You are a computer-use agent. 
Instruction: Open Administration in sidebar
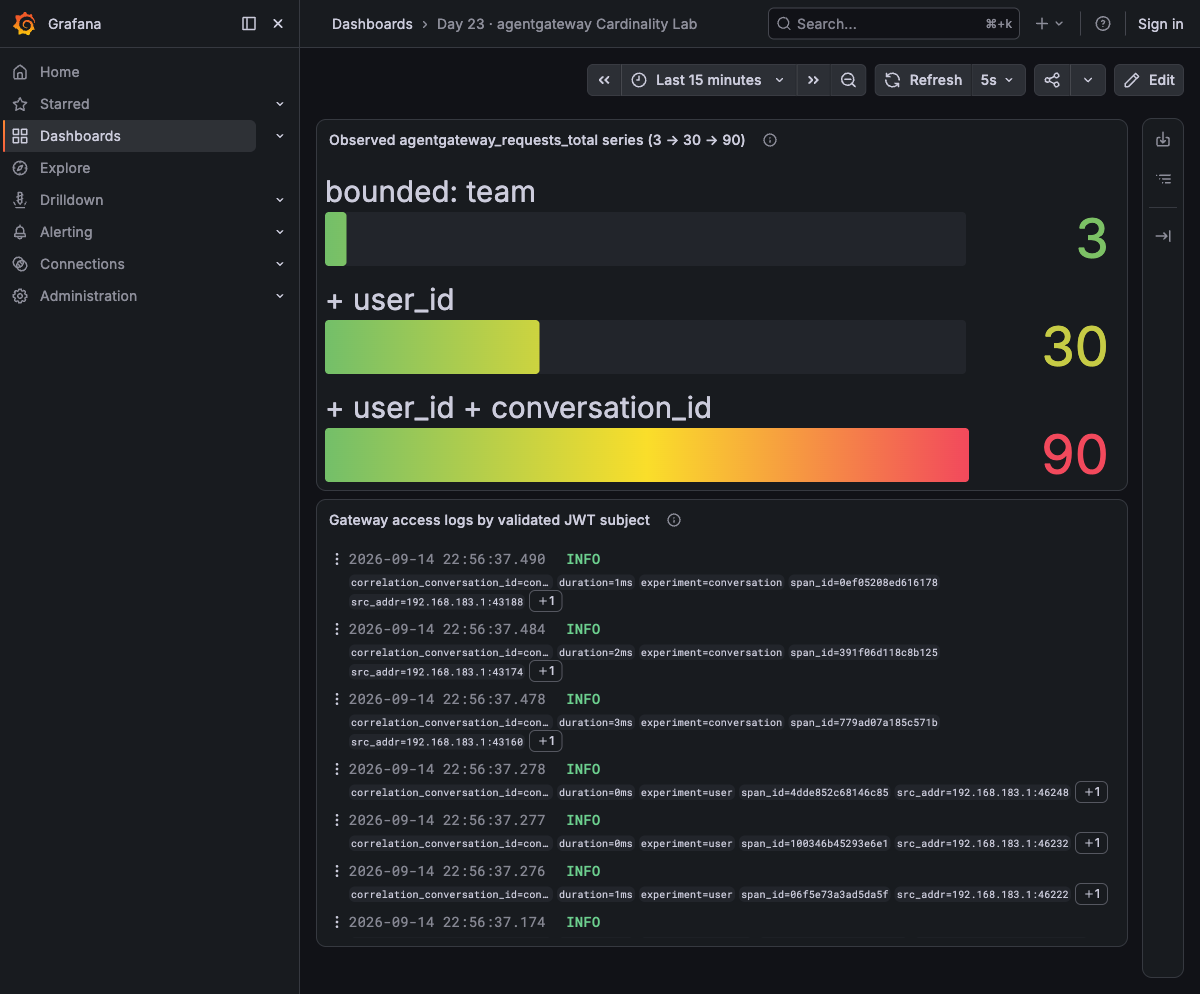tap(88, 296)
